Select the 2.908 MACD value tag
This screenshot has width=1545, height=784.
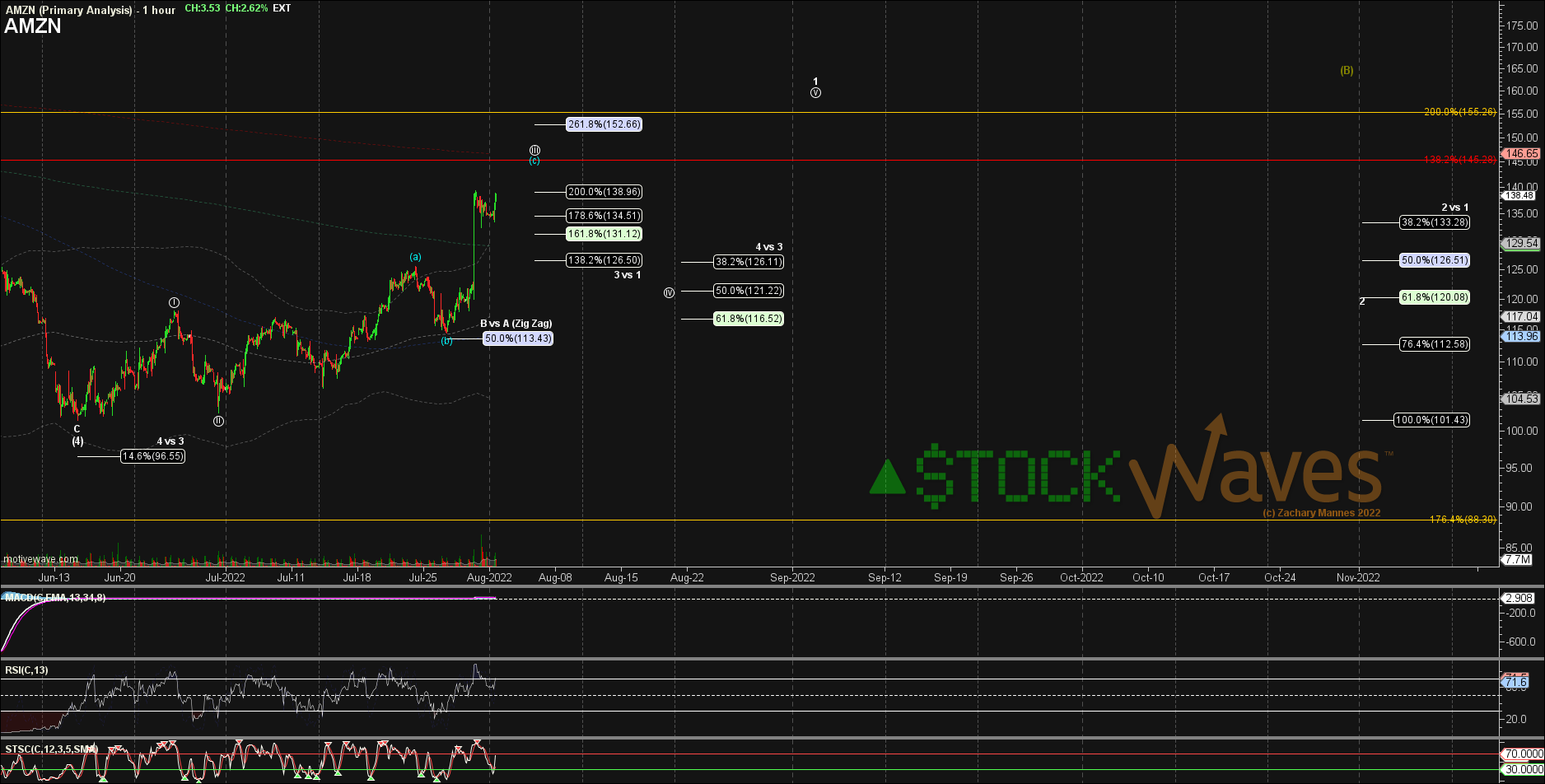pyautogui.click(x=1519, y=598)
